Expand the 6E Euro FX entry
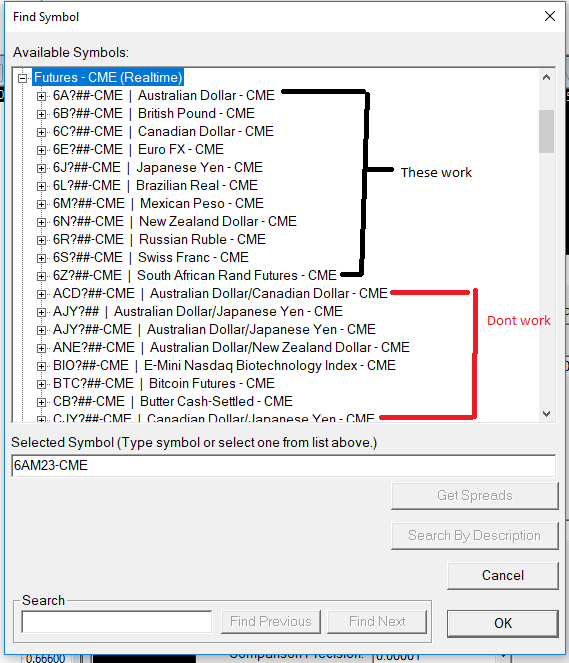 (41, 150)
